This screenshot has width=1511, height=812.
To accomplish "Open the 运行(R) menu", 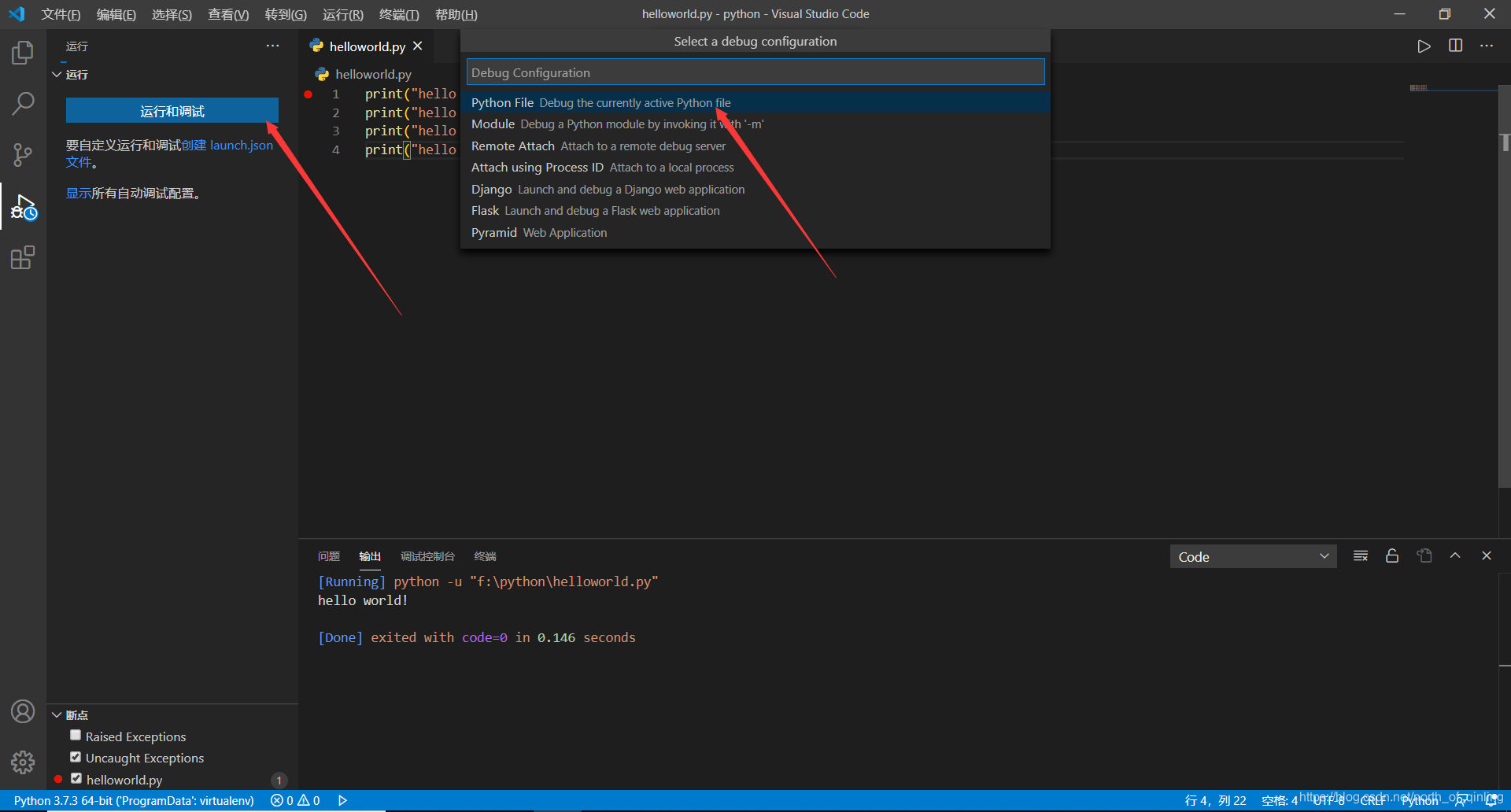I will 343,14.
